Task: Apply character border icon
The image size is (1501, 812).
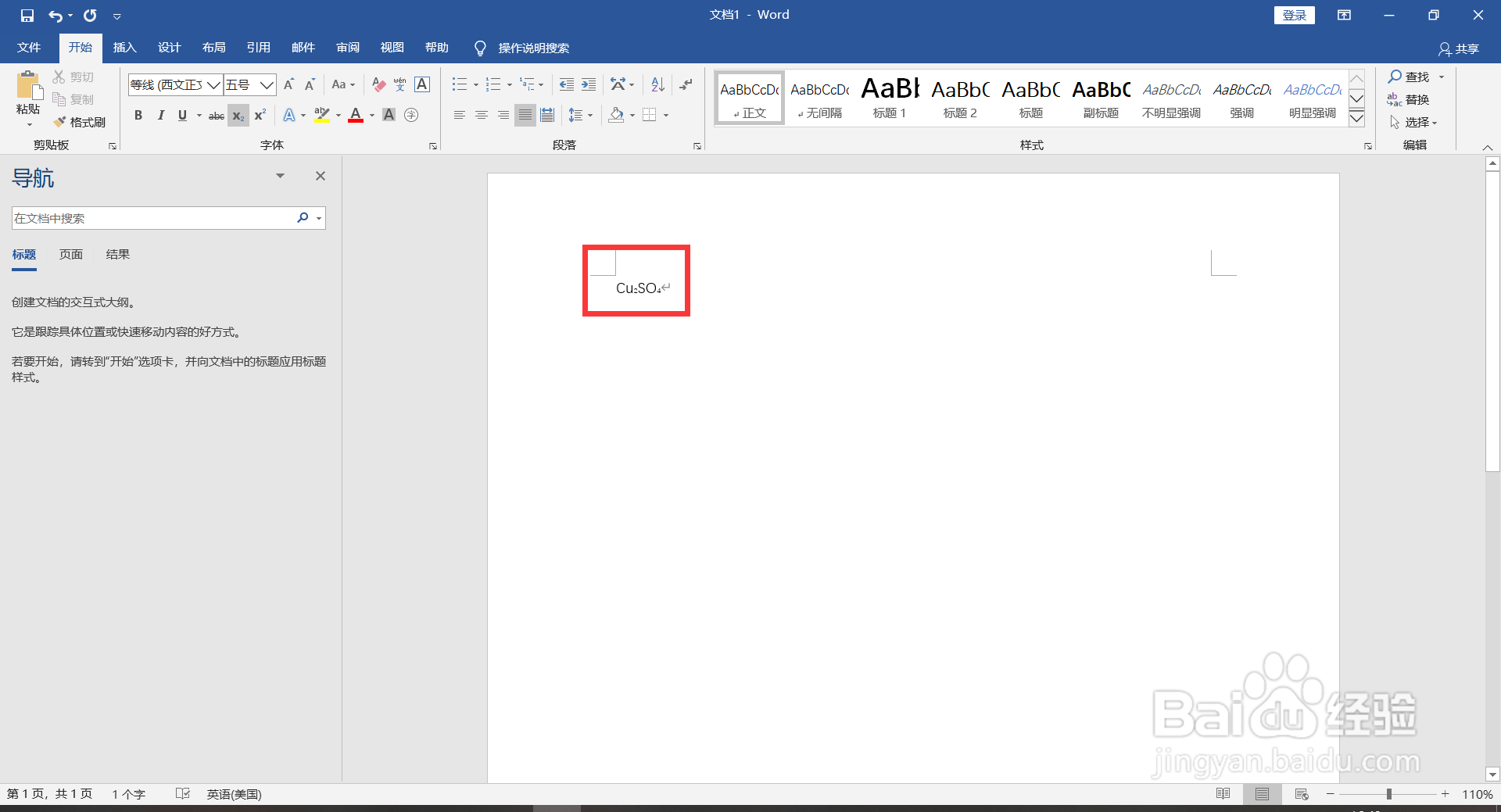Action: (x=422, y=84)
